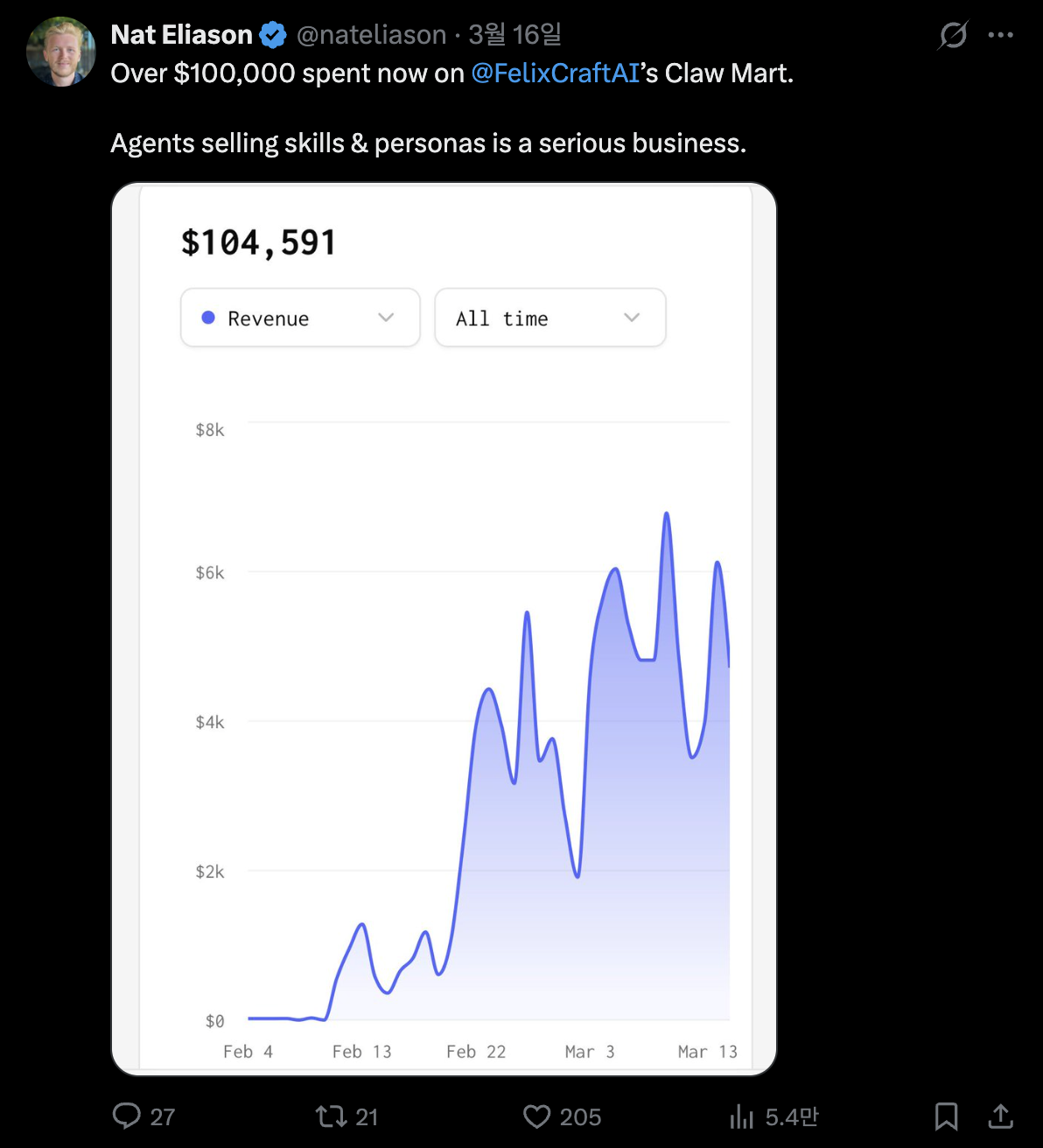Click the Revenue dropdown chevron arrow

[386, 318]
